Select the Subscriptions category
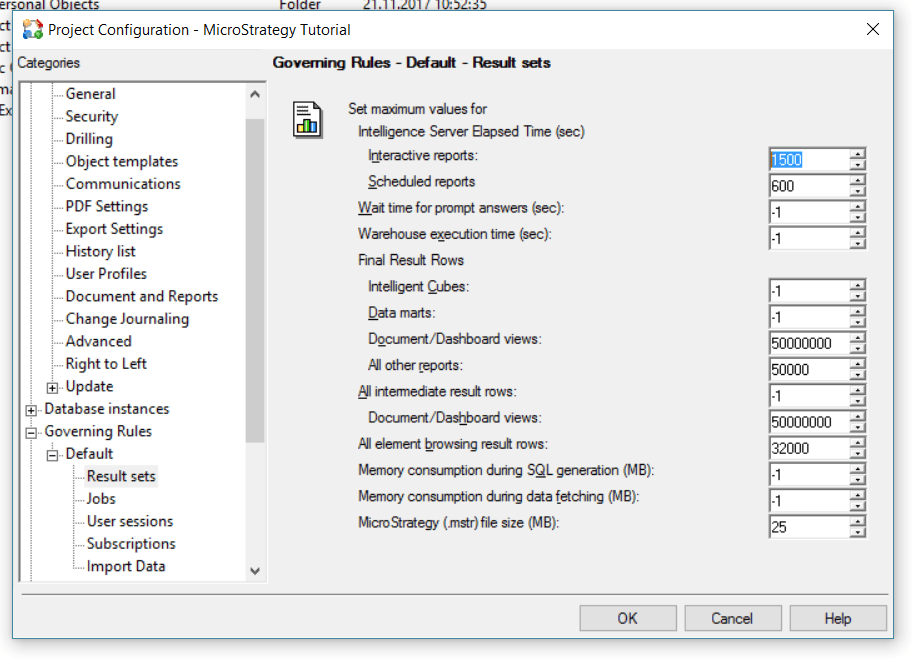The image size is (912, 668). (131, 544)
